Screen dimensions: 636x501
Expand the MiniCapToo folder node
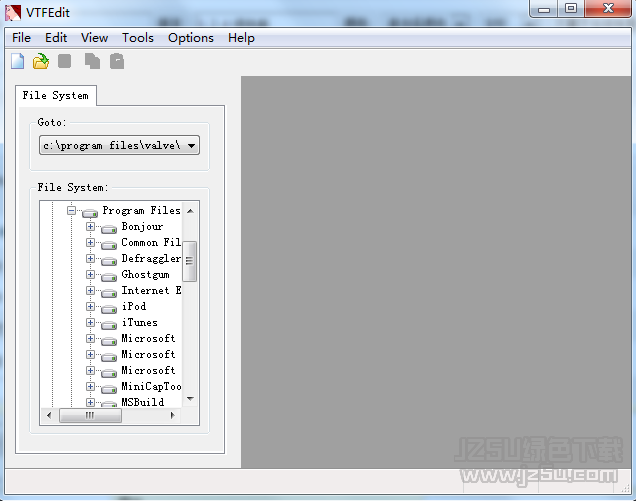coord(90,387)
